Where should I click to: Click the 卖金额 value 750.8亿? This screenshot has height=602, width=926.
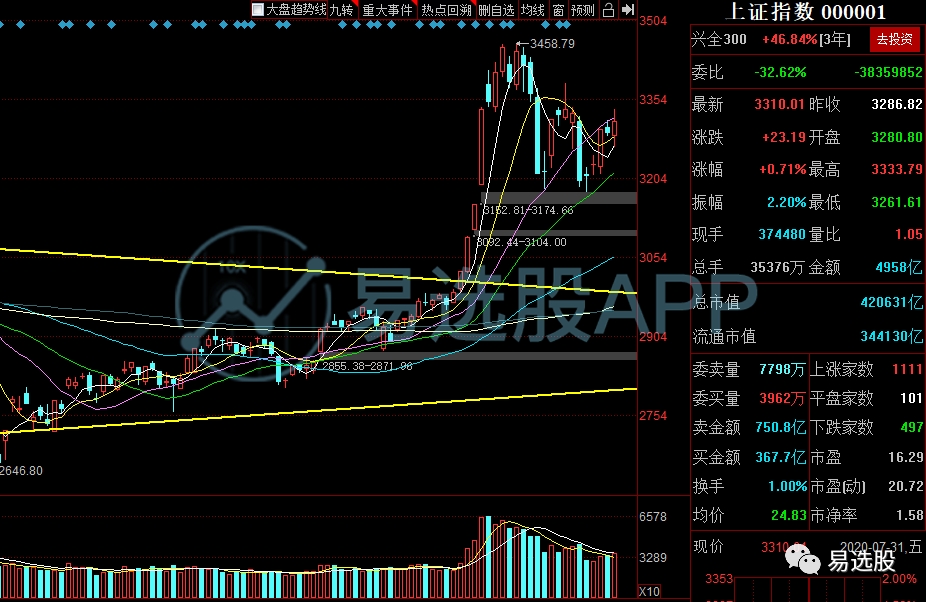pos(780,427)
